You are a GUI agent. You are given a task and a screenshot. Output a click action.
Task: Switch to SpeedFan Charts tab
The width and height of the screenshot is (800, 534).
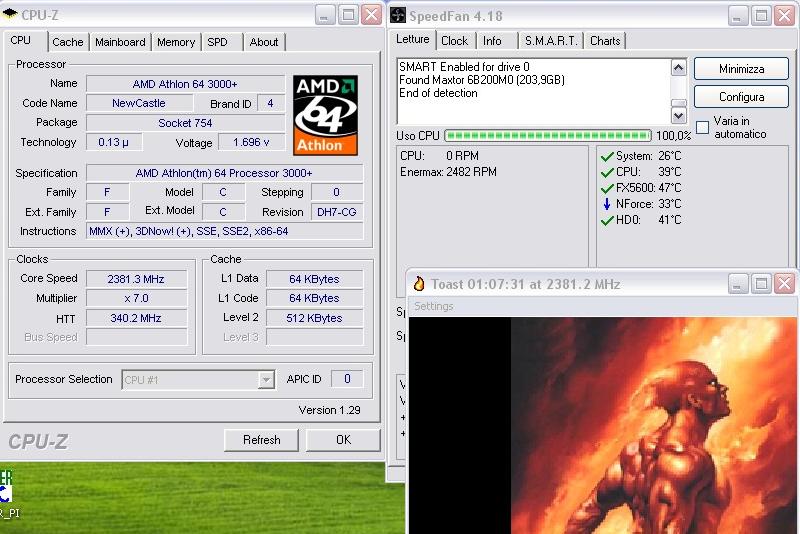pos(605,41)
